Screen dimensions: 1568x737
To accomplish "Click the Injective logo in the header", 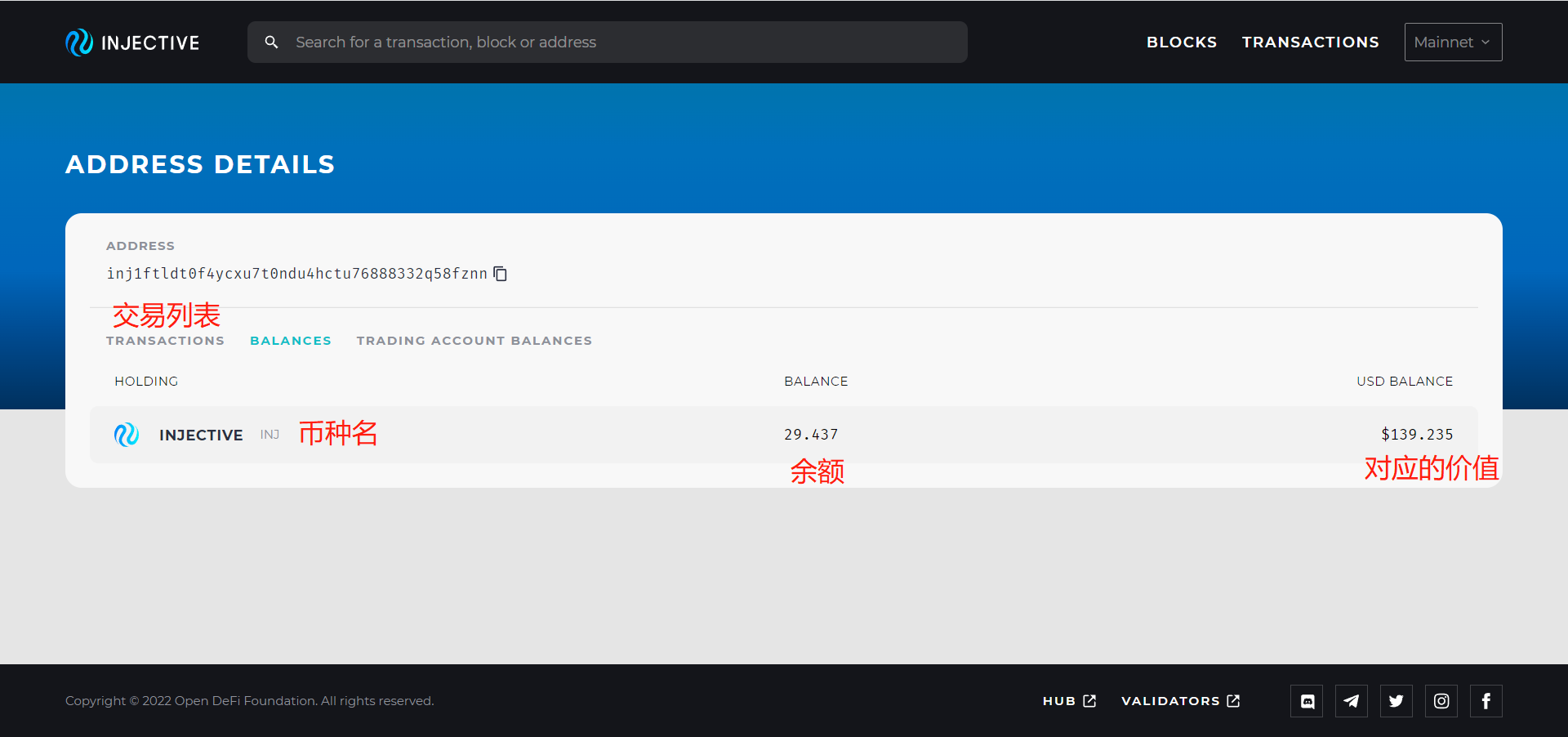I will [132, 42].
